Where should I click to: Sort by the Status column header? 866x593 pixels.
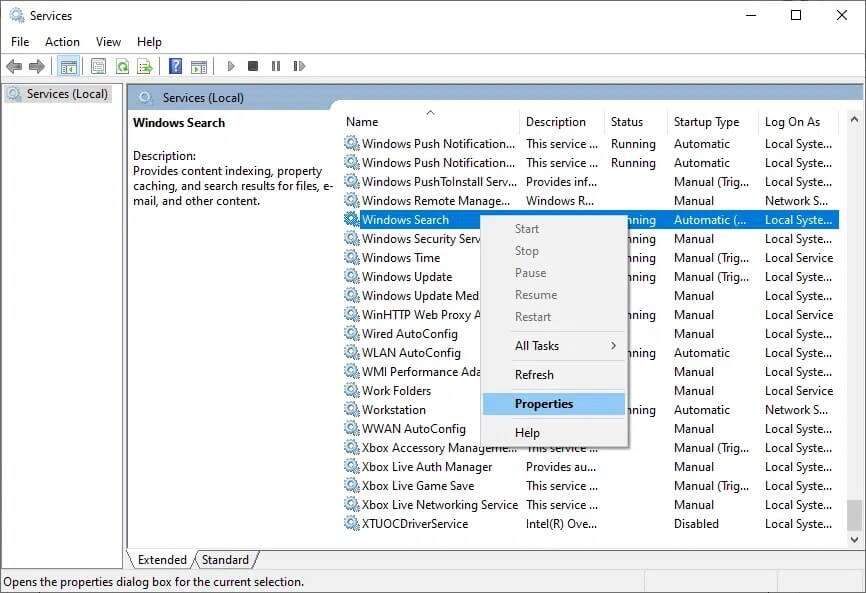point(636,122)
